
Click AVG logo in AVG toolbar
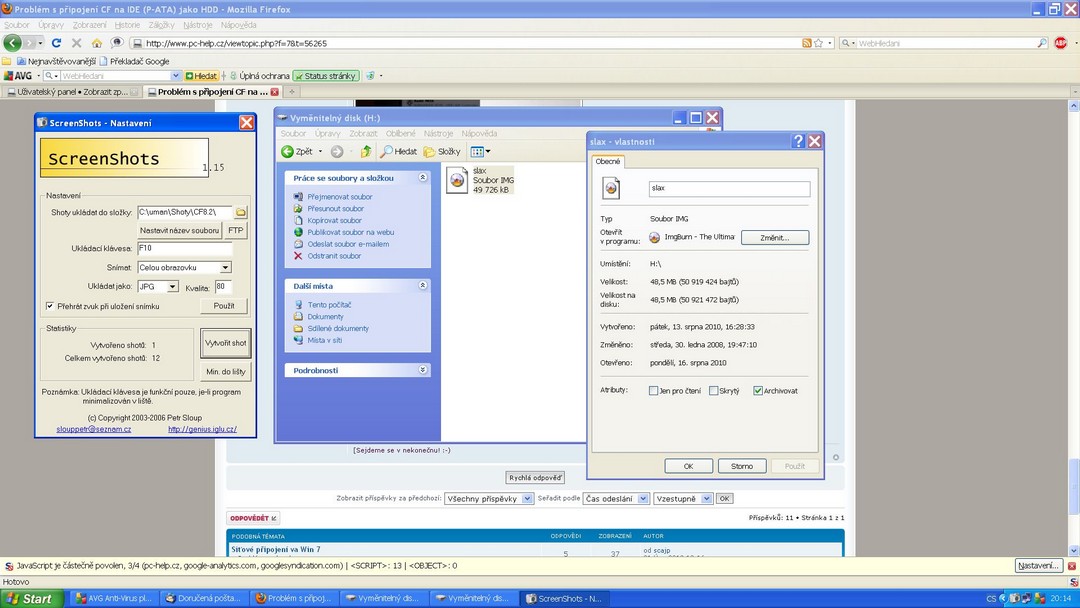click(x=18, y=76)
